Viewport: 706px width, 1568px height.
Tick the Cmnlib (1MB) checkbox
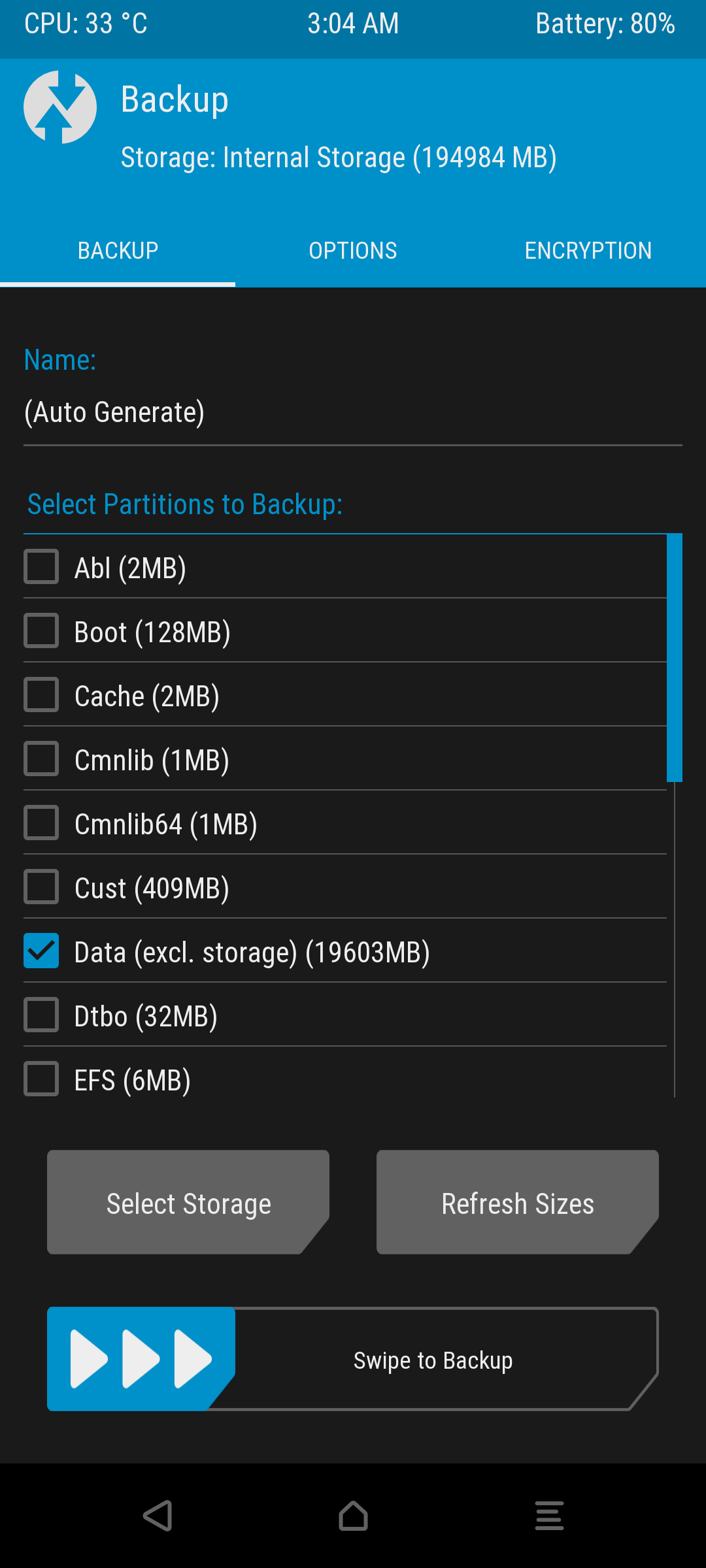click(41, 759)
